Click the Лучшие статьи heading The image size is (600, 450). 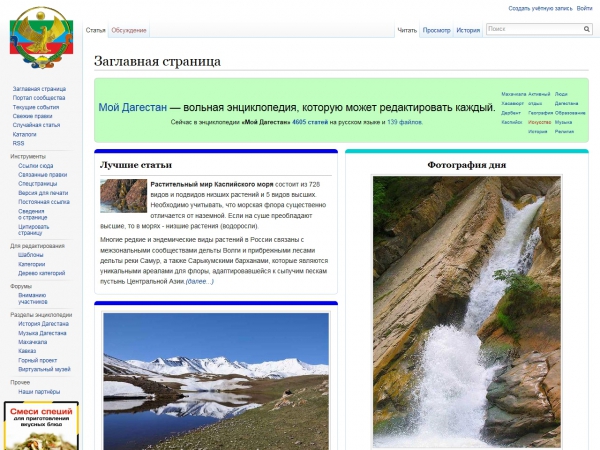[x=136, y=165]
